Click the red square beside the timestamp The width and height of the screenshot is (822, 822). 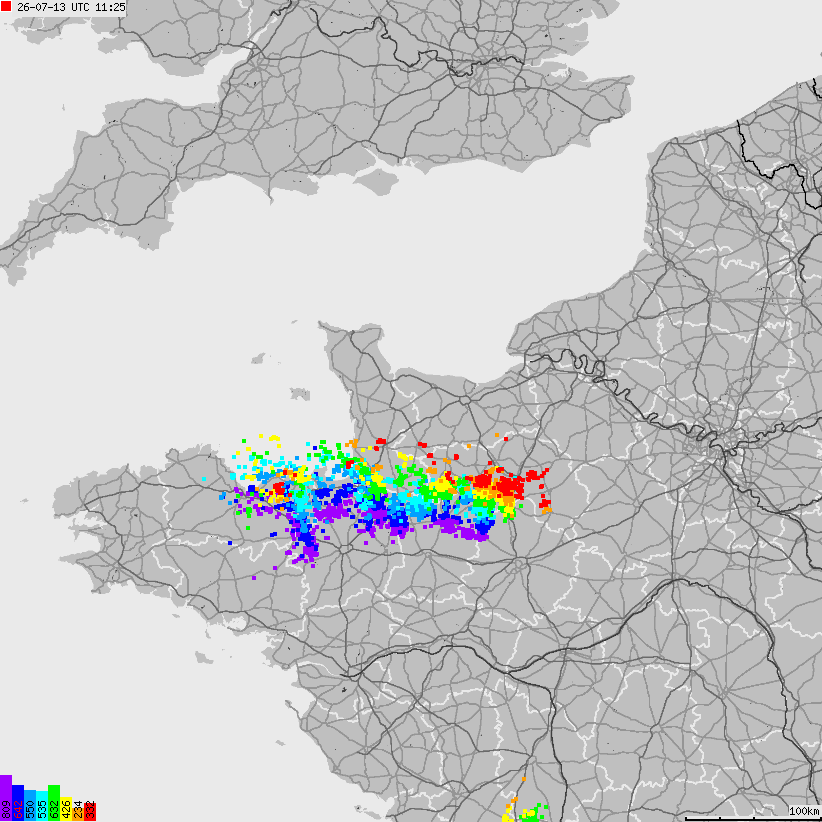click(x=6, y=6)
